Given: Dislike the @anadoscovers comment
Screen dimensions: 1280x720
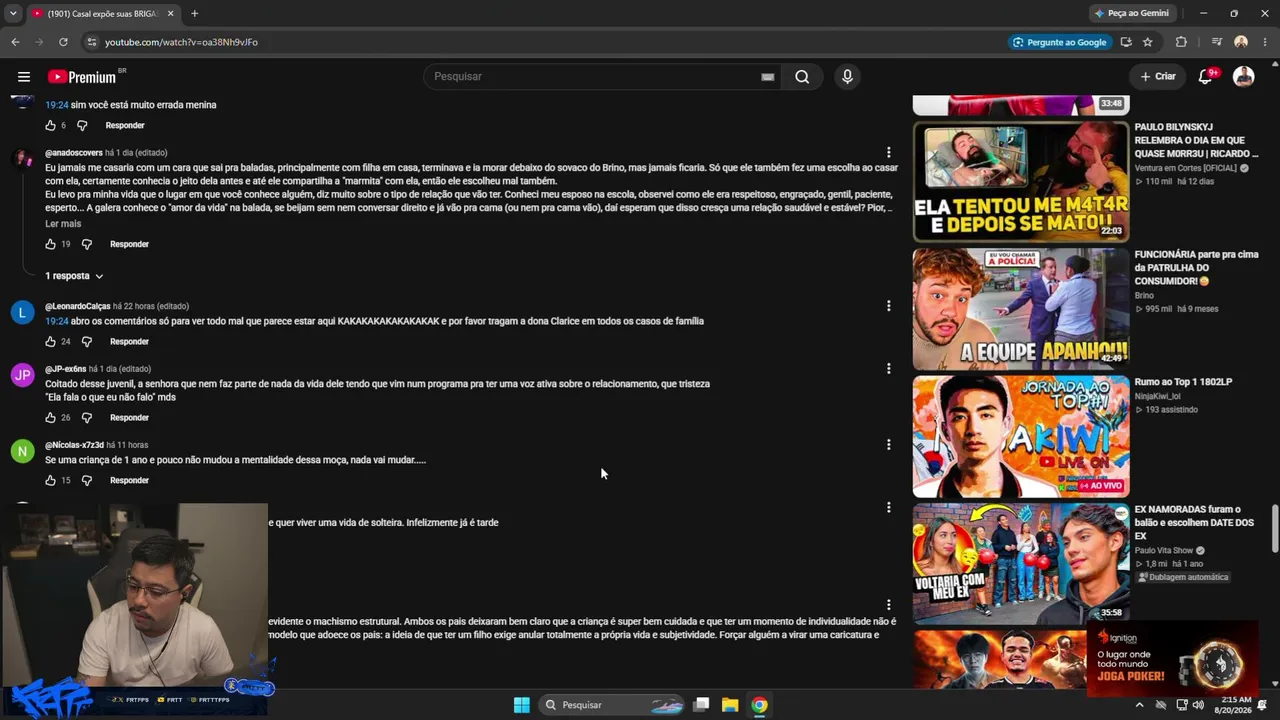Looking at the screenshot, I should (x=86, y=244).
